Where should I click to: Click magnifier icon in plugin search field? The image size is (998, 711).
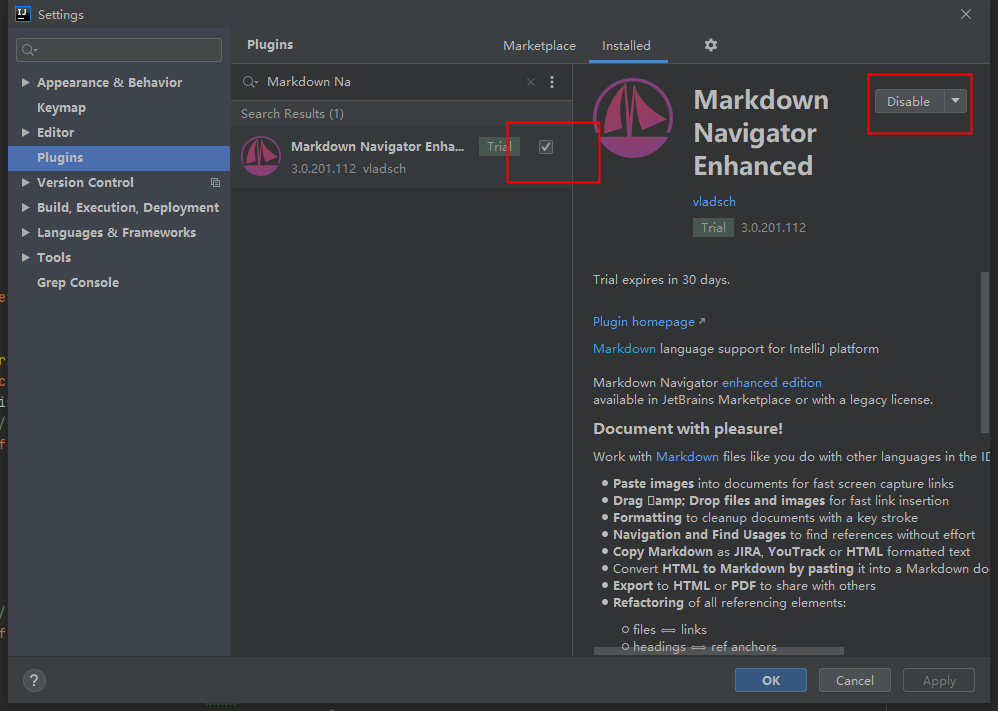(x=250, y=82)
